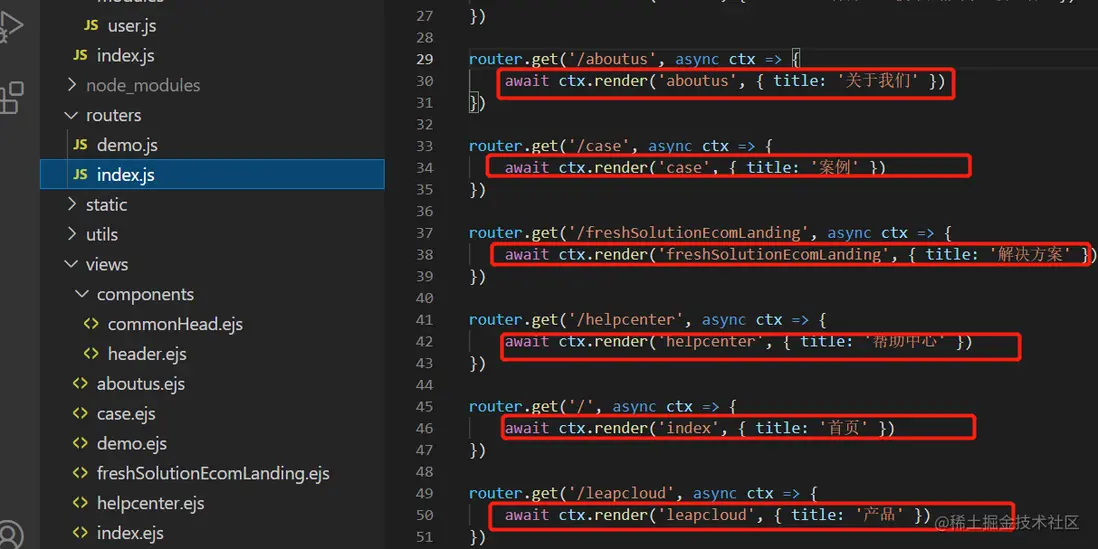Place cursor in router.get('/case' line
This screenshot has height=549, width=1098.
pyautogui.click(x=620, y=146)
